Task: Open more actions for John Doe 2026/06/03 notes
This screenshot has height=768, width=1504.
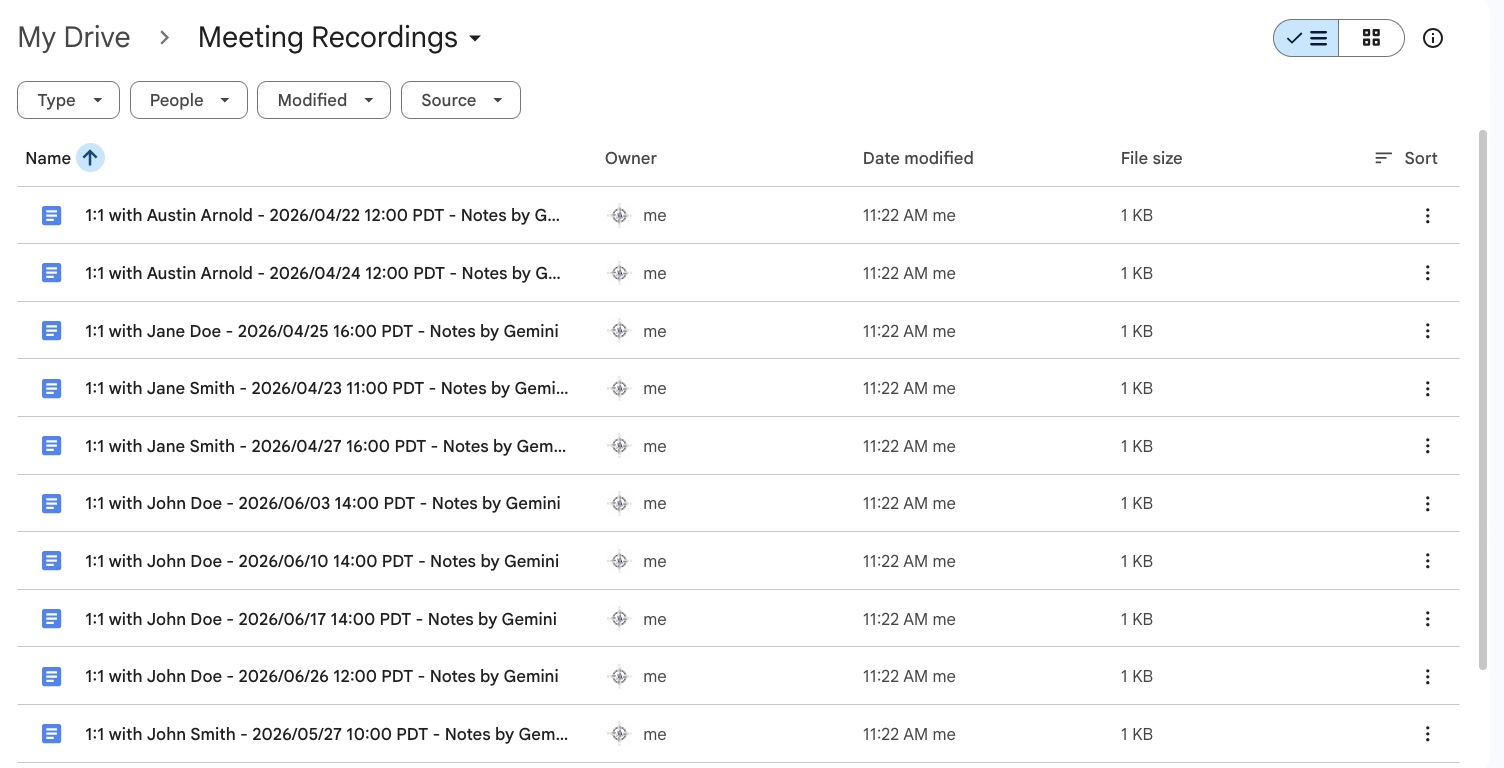Action: pyautogui.click(x=1427, y=504)
